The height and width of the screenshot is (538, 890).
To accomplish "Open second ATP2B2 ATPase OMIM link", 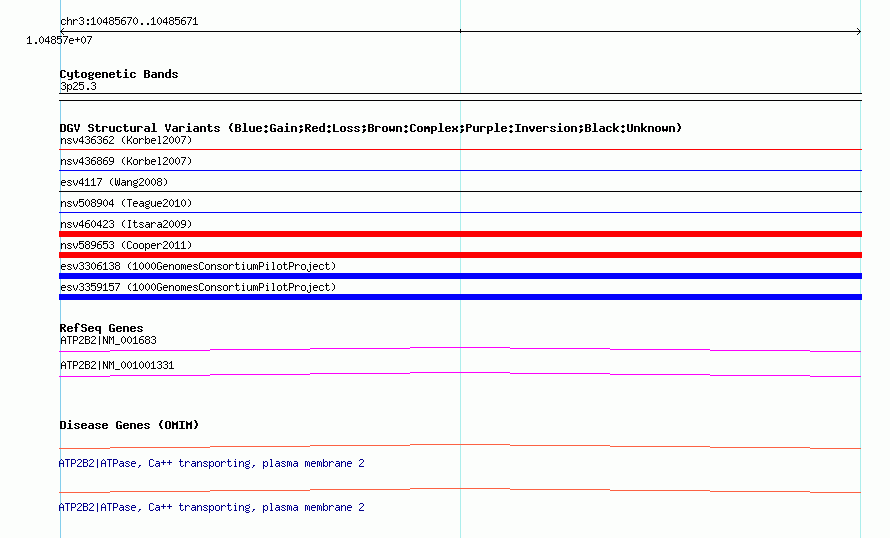I will [211, 507].
